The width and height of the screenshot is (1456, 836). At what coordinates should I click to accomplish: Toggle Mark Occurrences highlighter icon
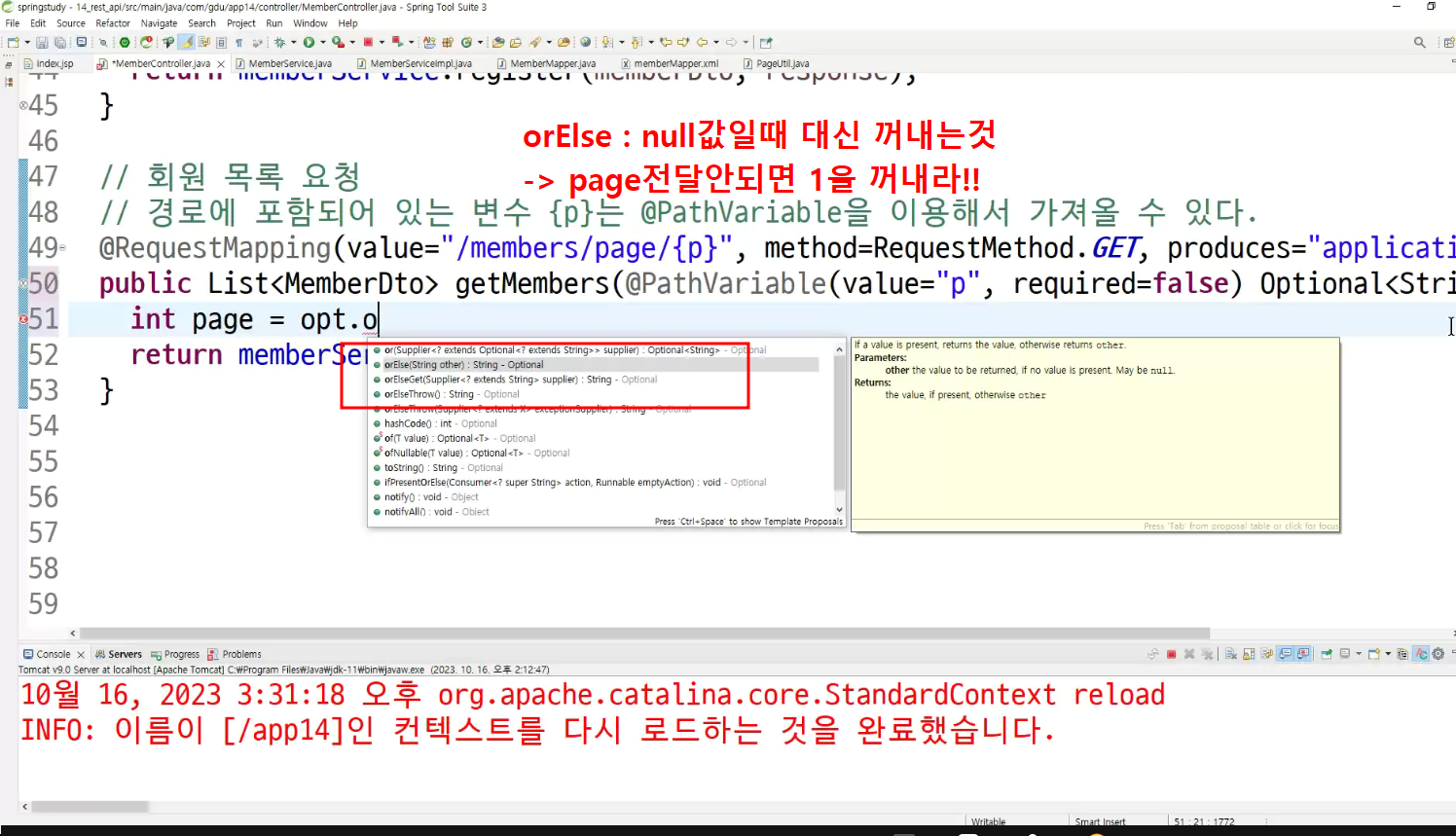click(x=186, y=42)
